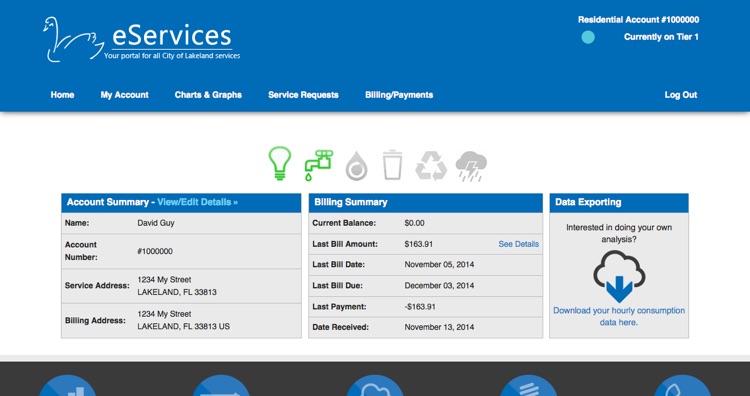Select the water faucet service icon
The image size is (750, 396).
click(319, 165)
